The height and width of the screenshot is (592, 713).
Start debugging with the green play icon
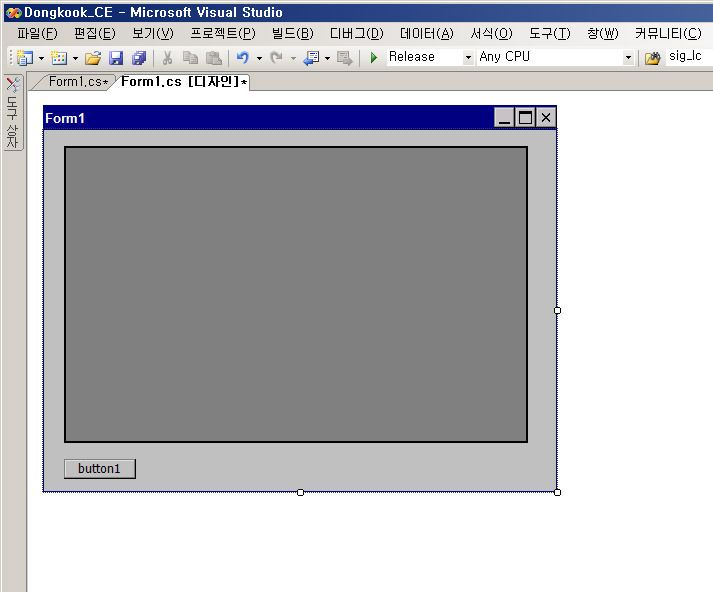(x=374, y=58)
